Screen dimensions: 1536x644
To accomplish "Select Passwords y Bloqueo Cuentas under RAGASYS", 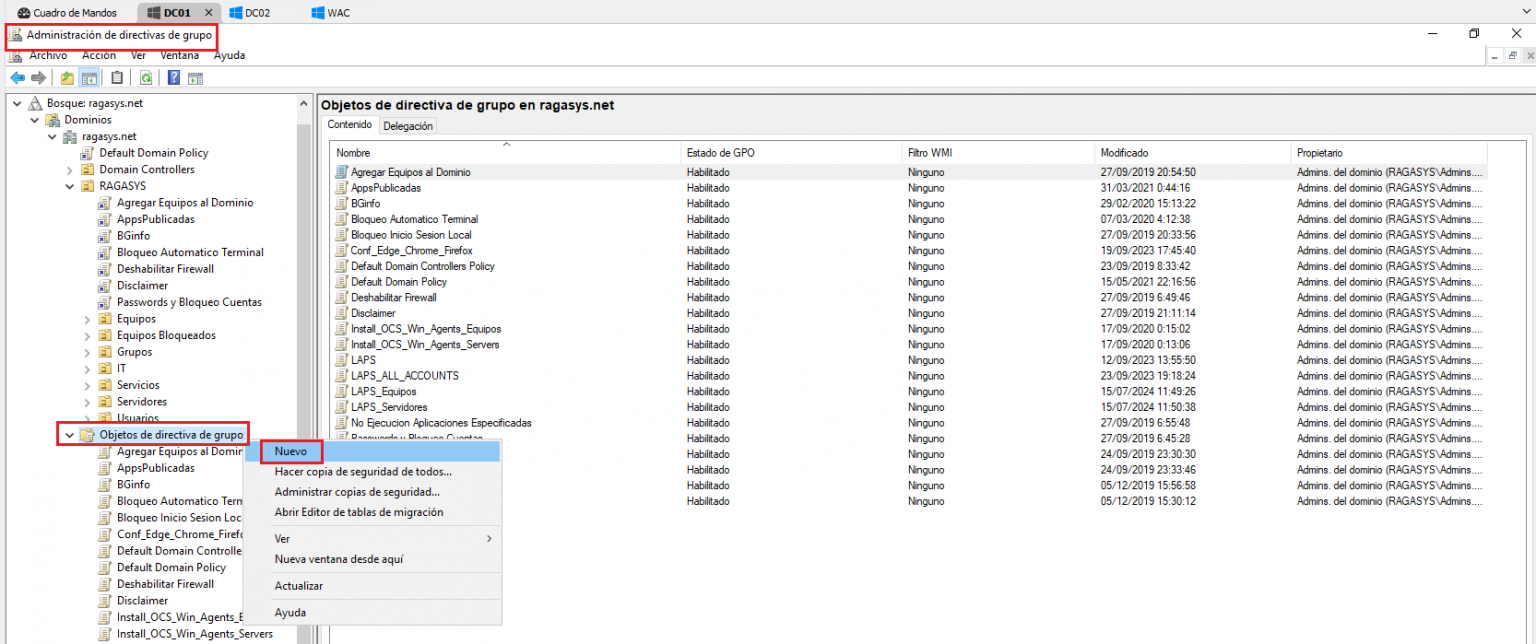I will (189, 302).
